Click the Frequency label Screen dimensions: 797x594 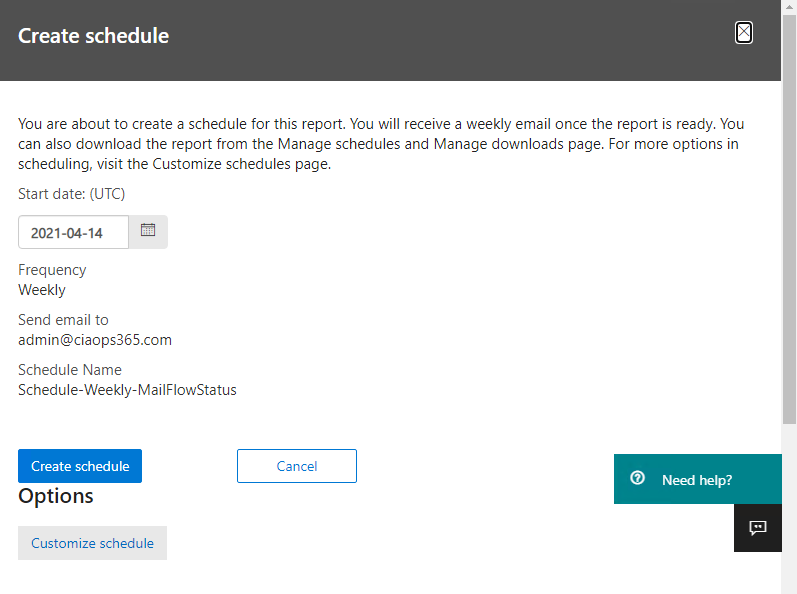(52, 270)
